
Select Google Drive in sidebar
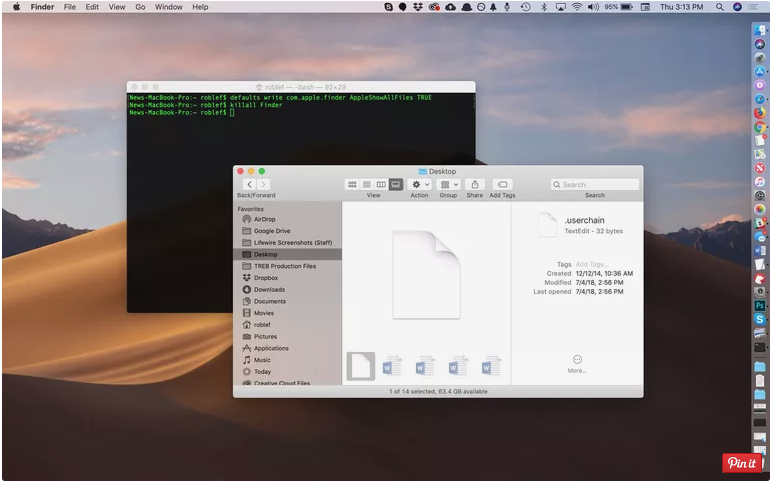click(288, 231)
